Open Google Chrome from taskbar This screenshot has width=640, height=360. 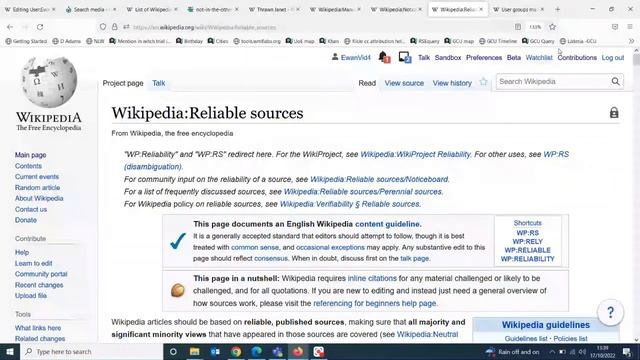(x=236, y=351)
